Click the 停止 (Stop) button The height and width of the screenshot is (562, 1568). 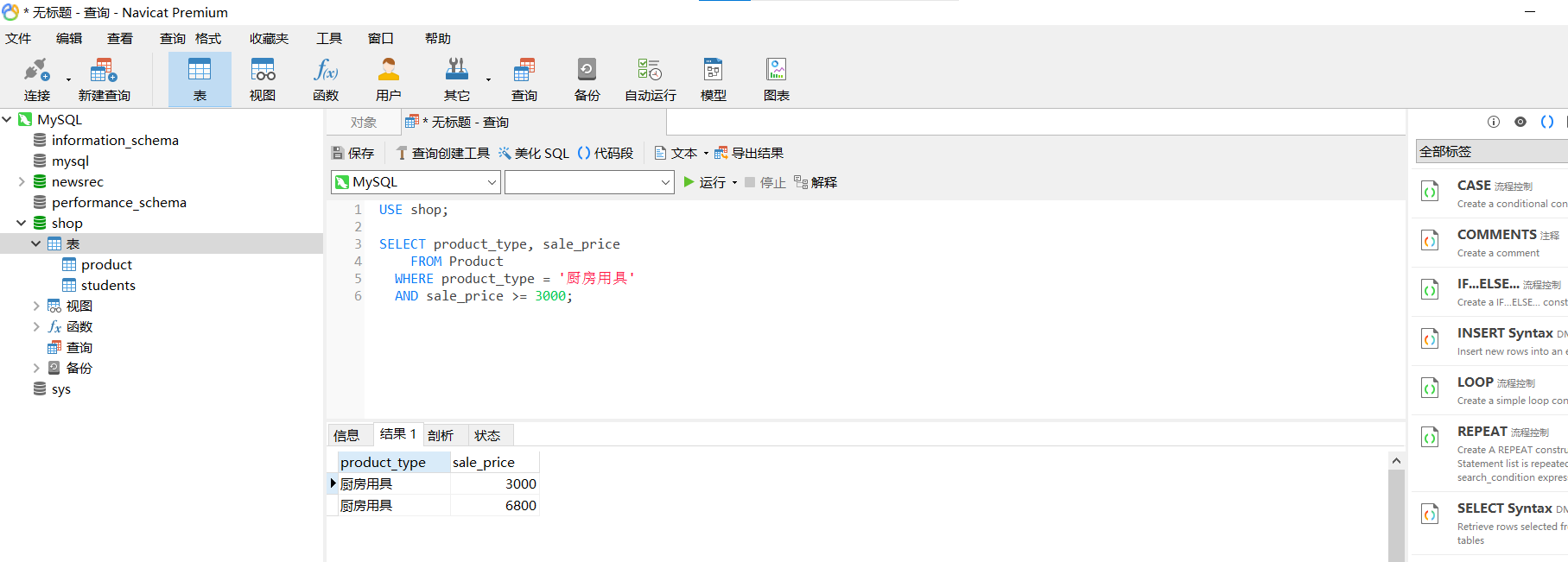[765, 182]
